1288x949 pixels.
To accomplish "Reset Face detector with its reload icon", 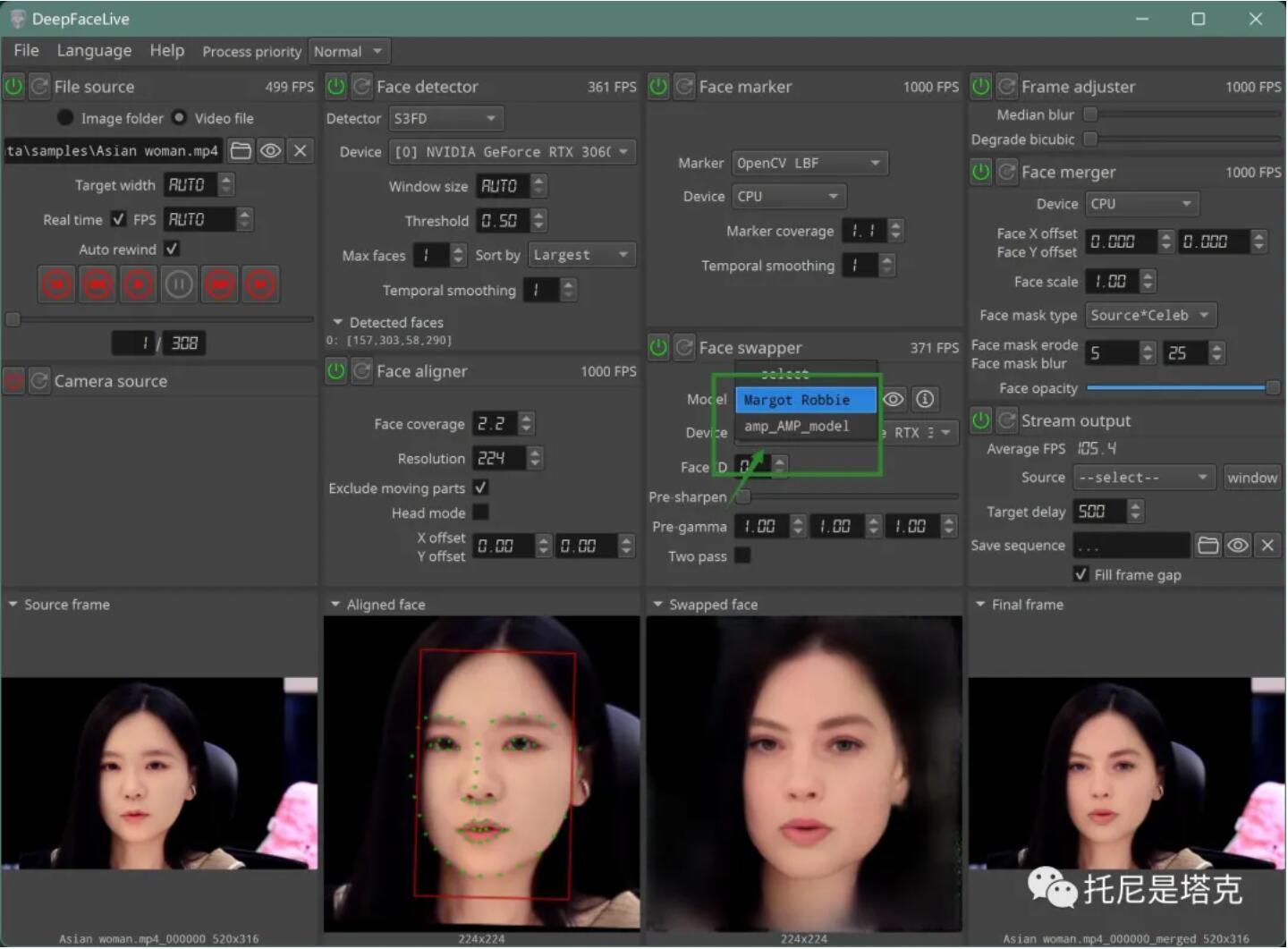I will pos(361,87).
